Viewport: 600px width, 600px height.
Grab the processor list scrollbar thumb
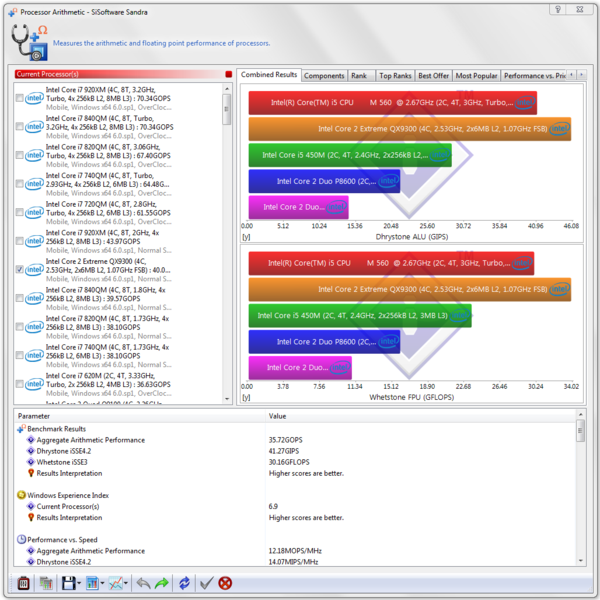click(227, 109)
